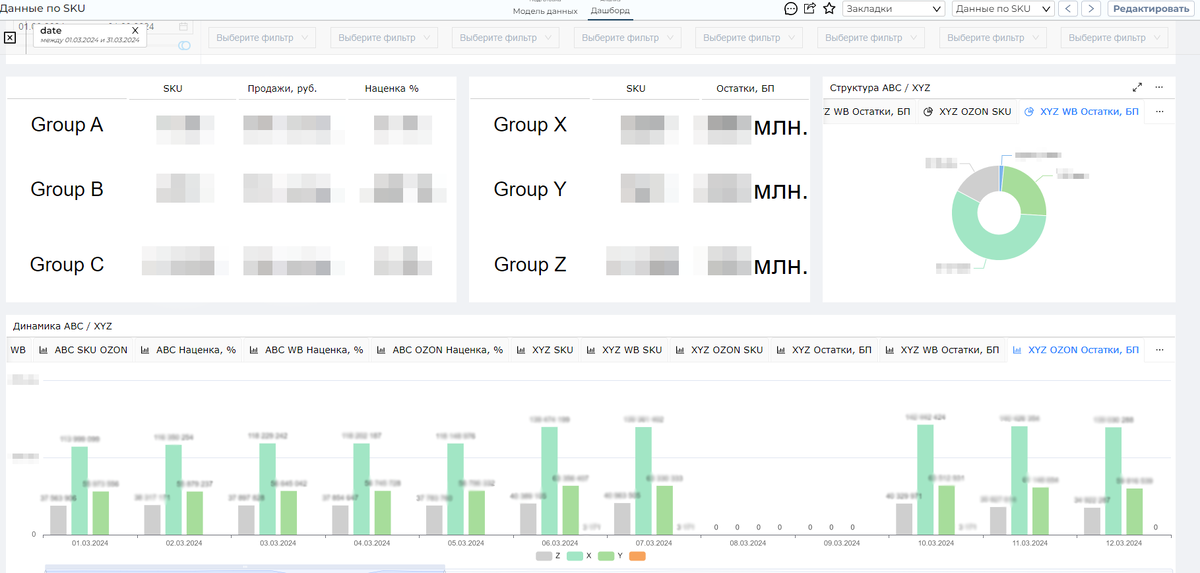Image resolution: width=1200 pixels, height=573 pixels.
Task: Click the Наценка % column header
Action: point(392,89)
